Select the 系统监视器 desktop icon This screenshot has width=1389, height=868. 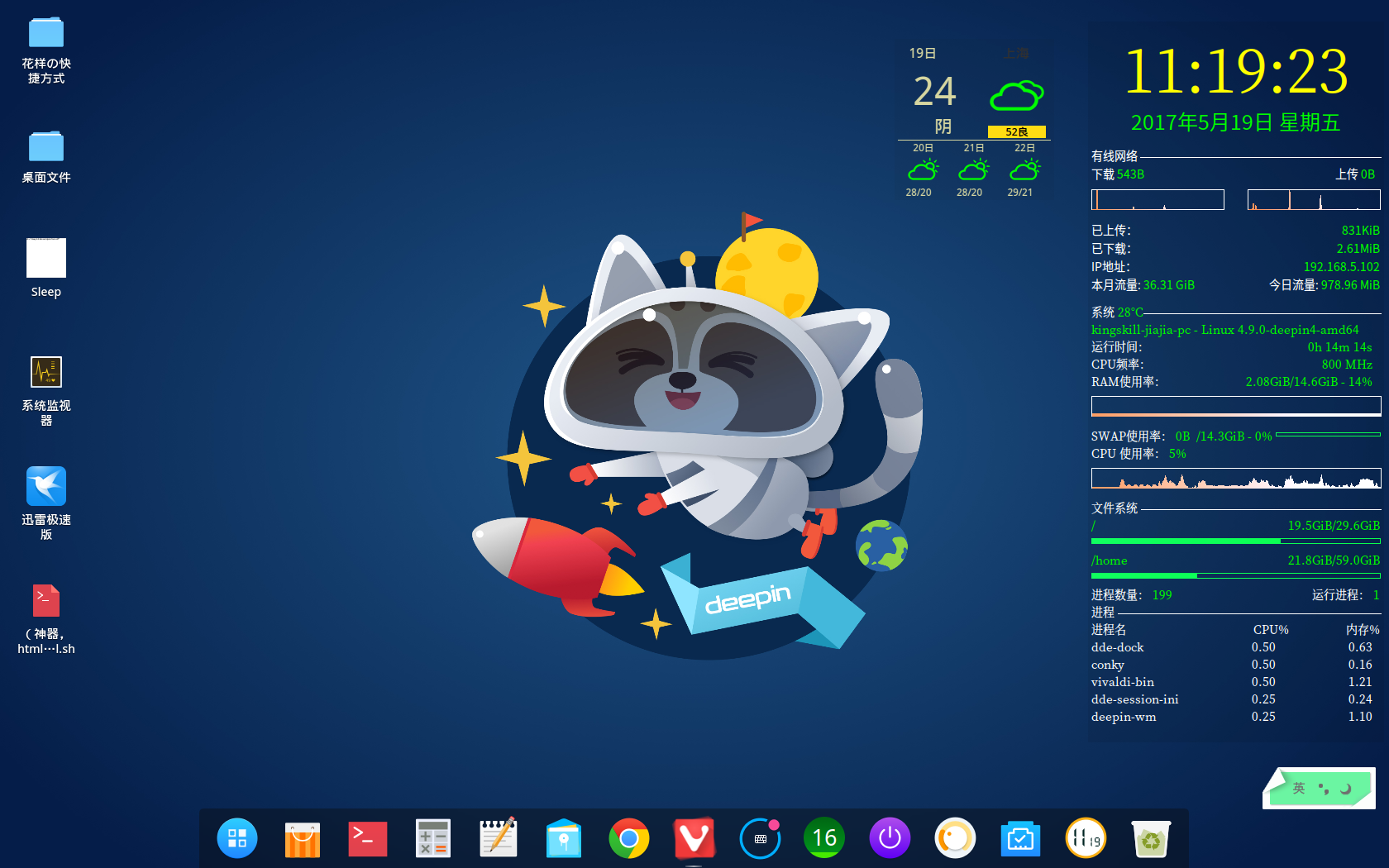(46, 390)
